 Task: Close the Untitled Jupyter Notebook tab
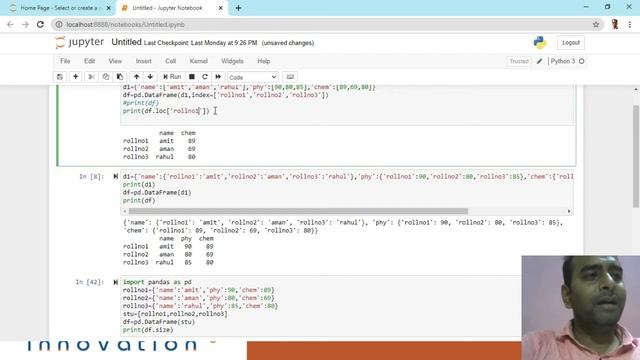[x=220, y=8]
